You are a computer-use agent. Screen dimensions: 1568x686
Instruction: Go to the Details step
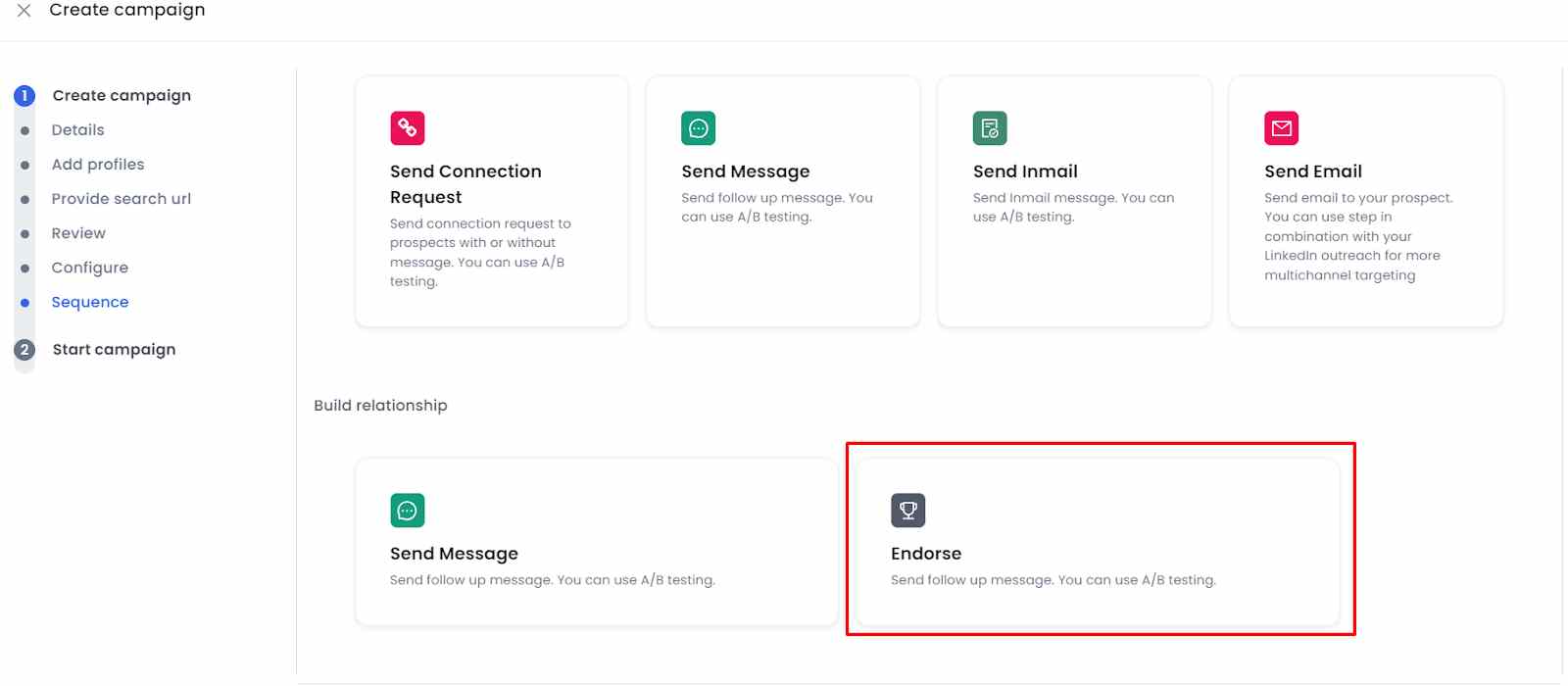[x=77, y=130]
